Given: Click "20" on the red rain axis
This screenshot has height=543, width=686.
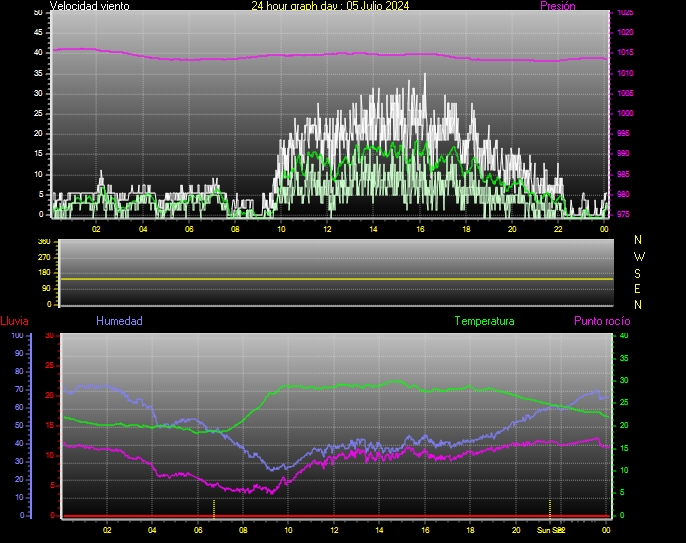Looking at the screenshot, I should point(50,396).
